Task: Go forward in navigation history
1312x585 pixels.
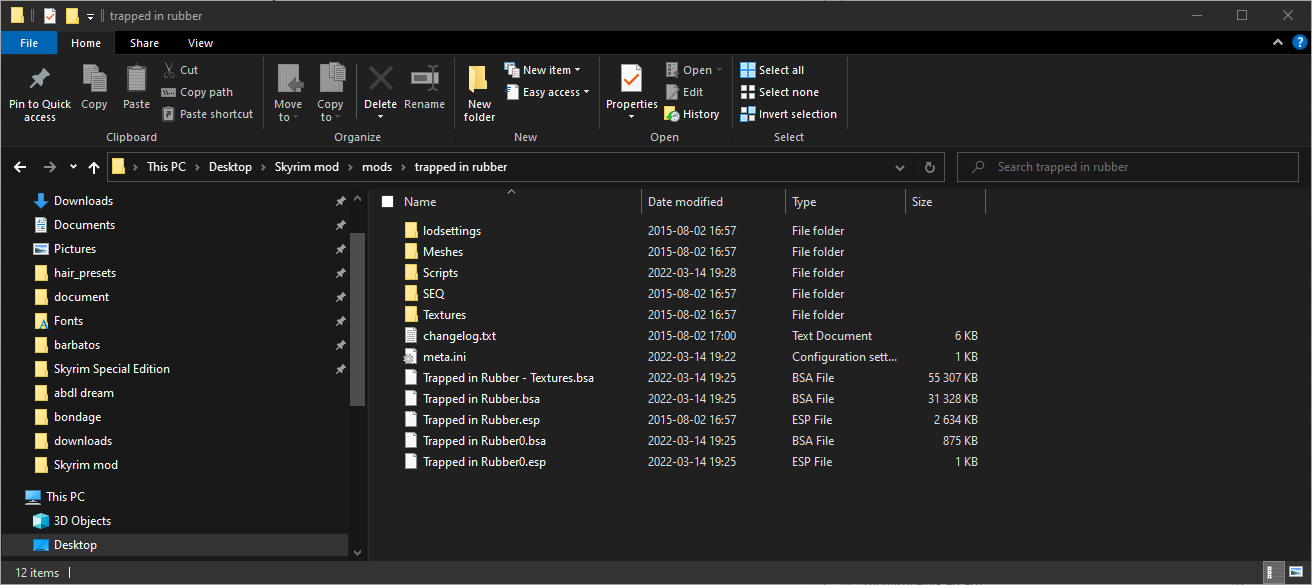Action: (49, 167)
